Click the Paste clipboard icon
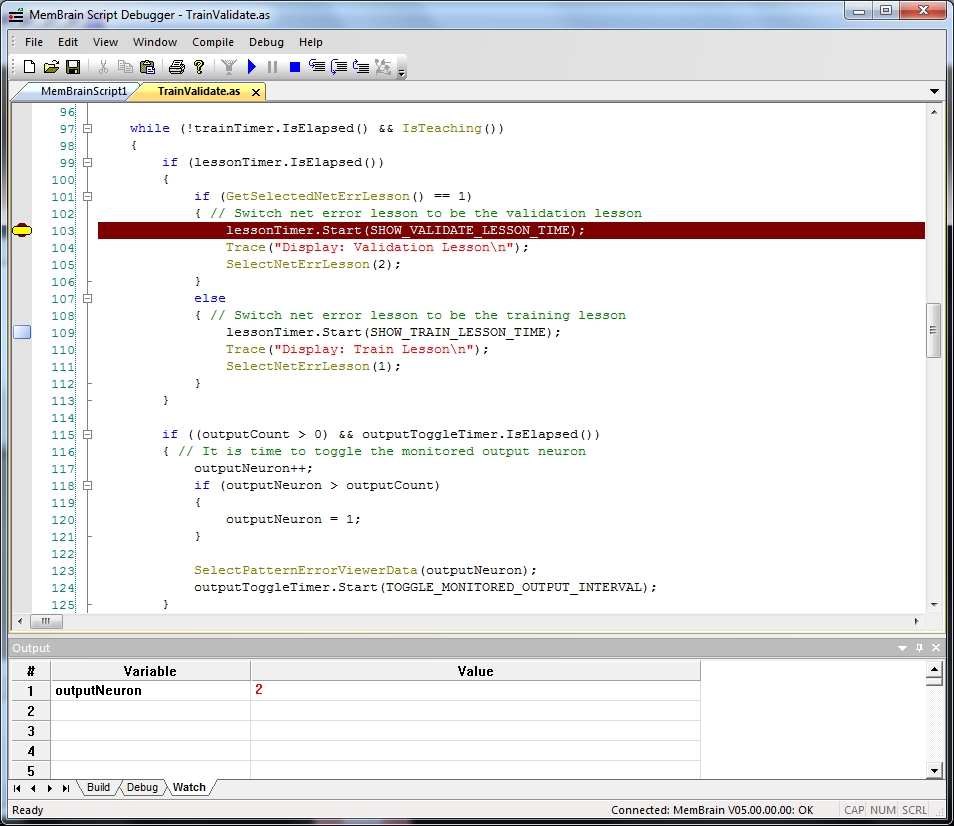Viewport: 954px width, 826px height. tap(148, 67)
